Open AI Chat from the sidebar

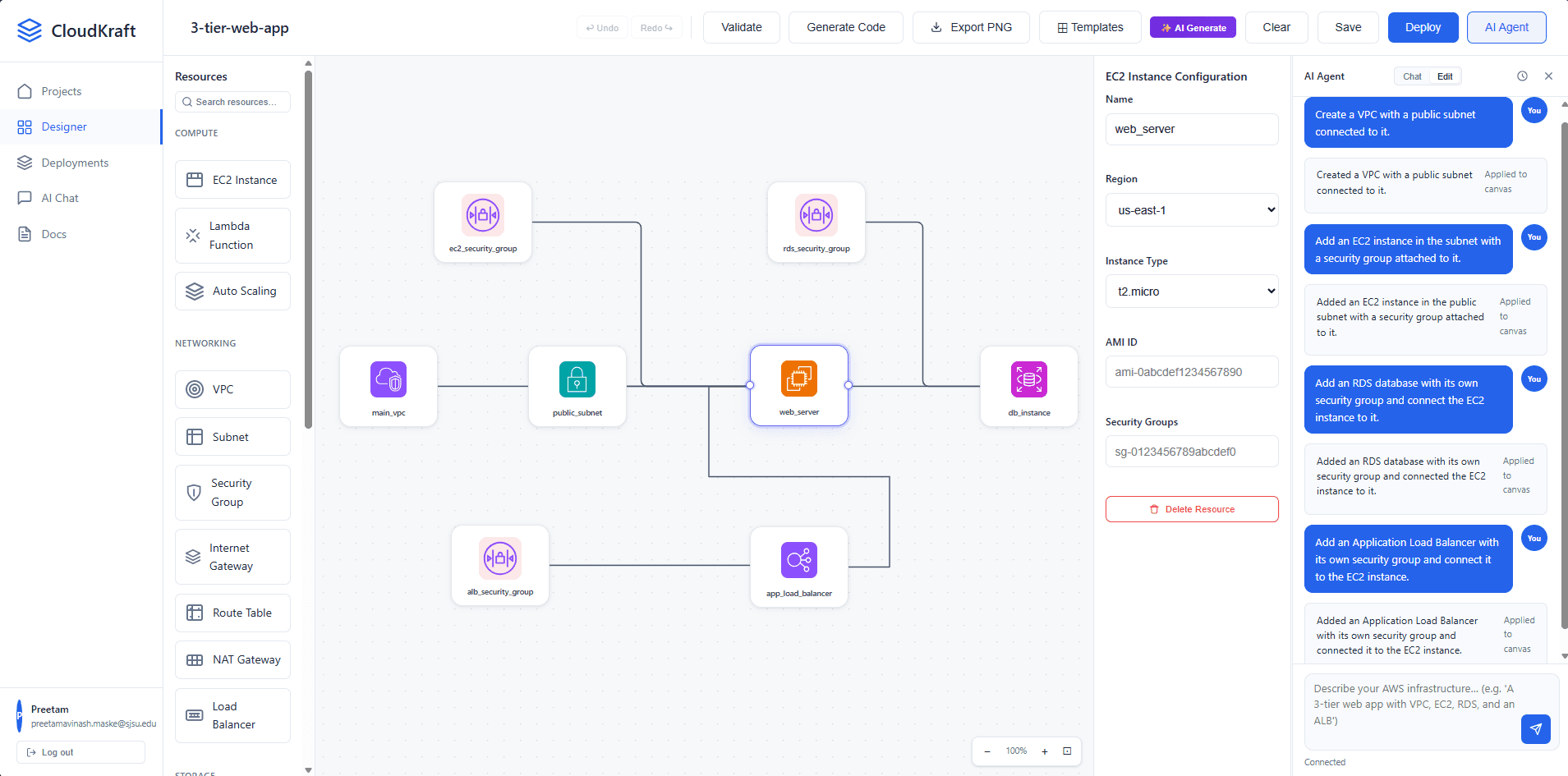[x=80, y=198]
